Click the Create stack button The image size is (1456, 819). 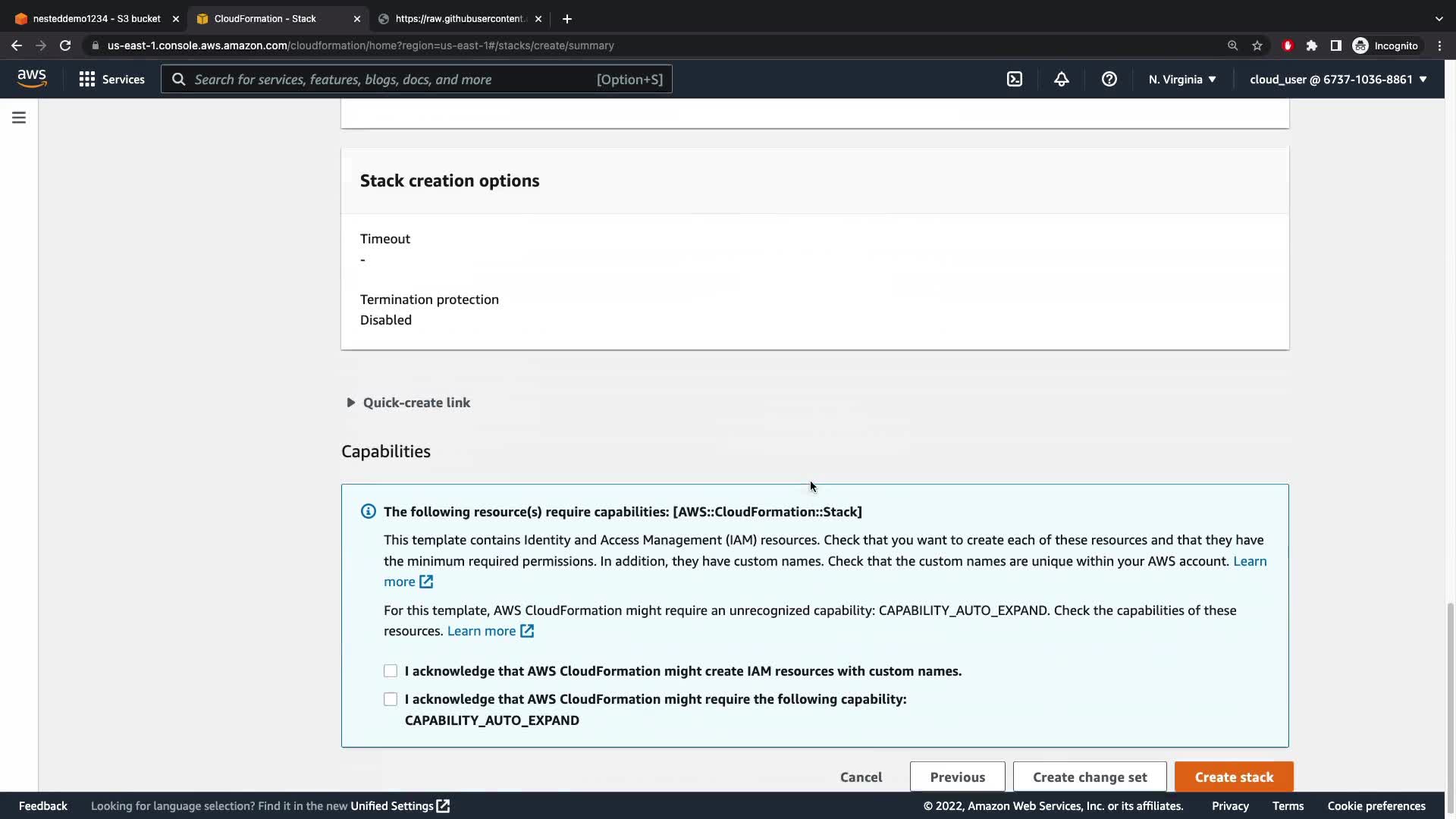(x=1234, y=777)
